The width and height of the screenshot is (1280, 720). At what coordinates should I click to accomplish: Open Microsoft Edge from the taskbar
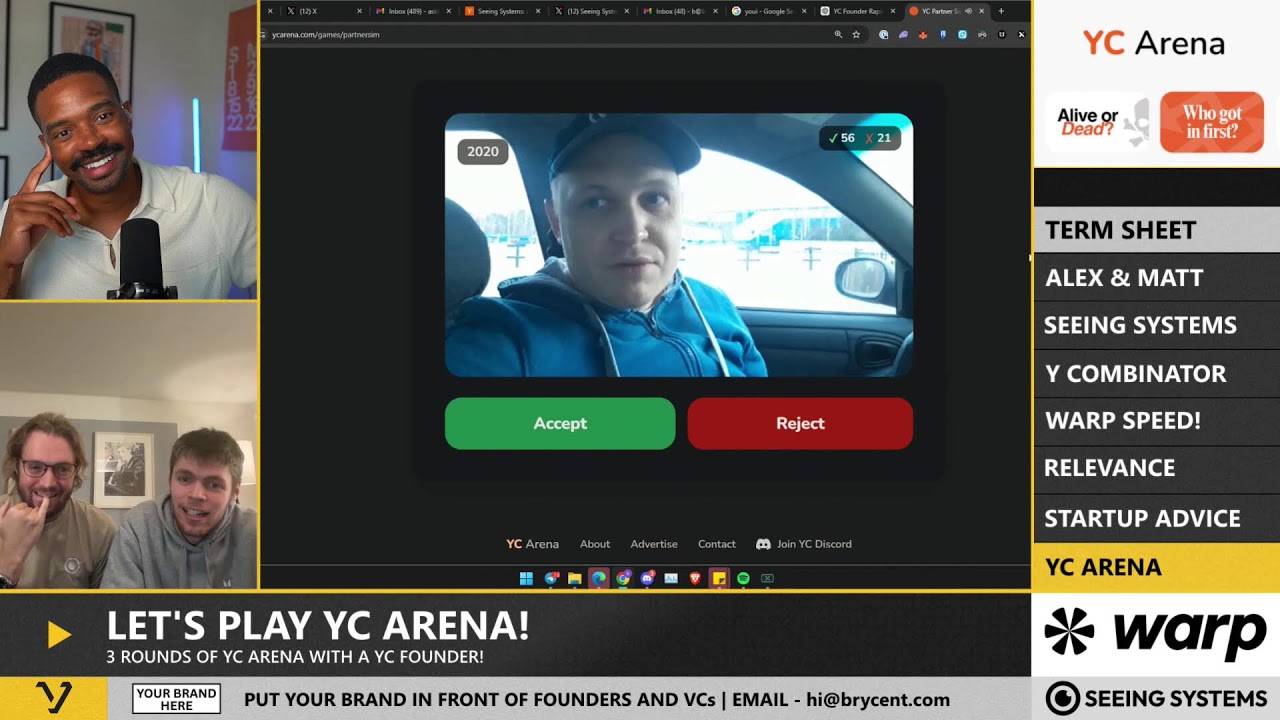point(599,578)
